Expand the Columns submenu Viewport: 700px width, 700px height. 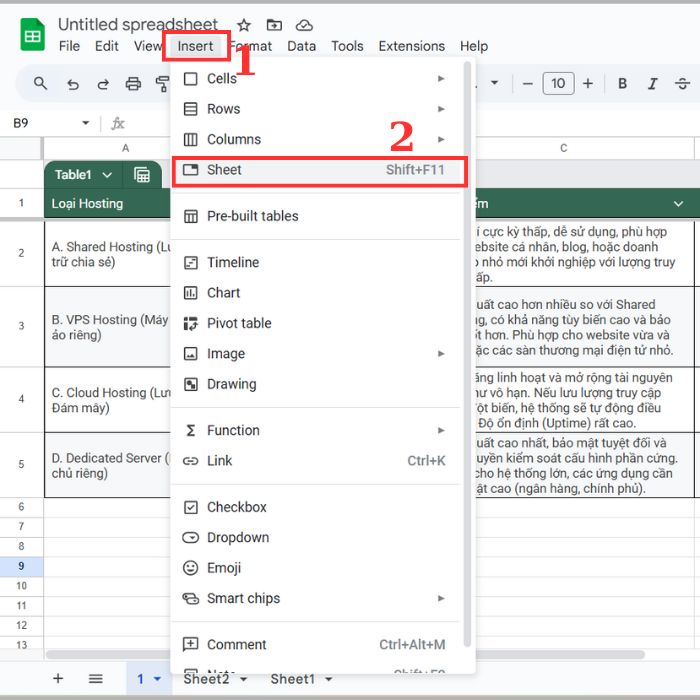317,139
